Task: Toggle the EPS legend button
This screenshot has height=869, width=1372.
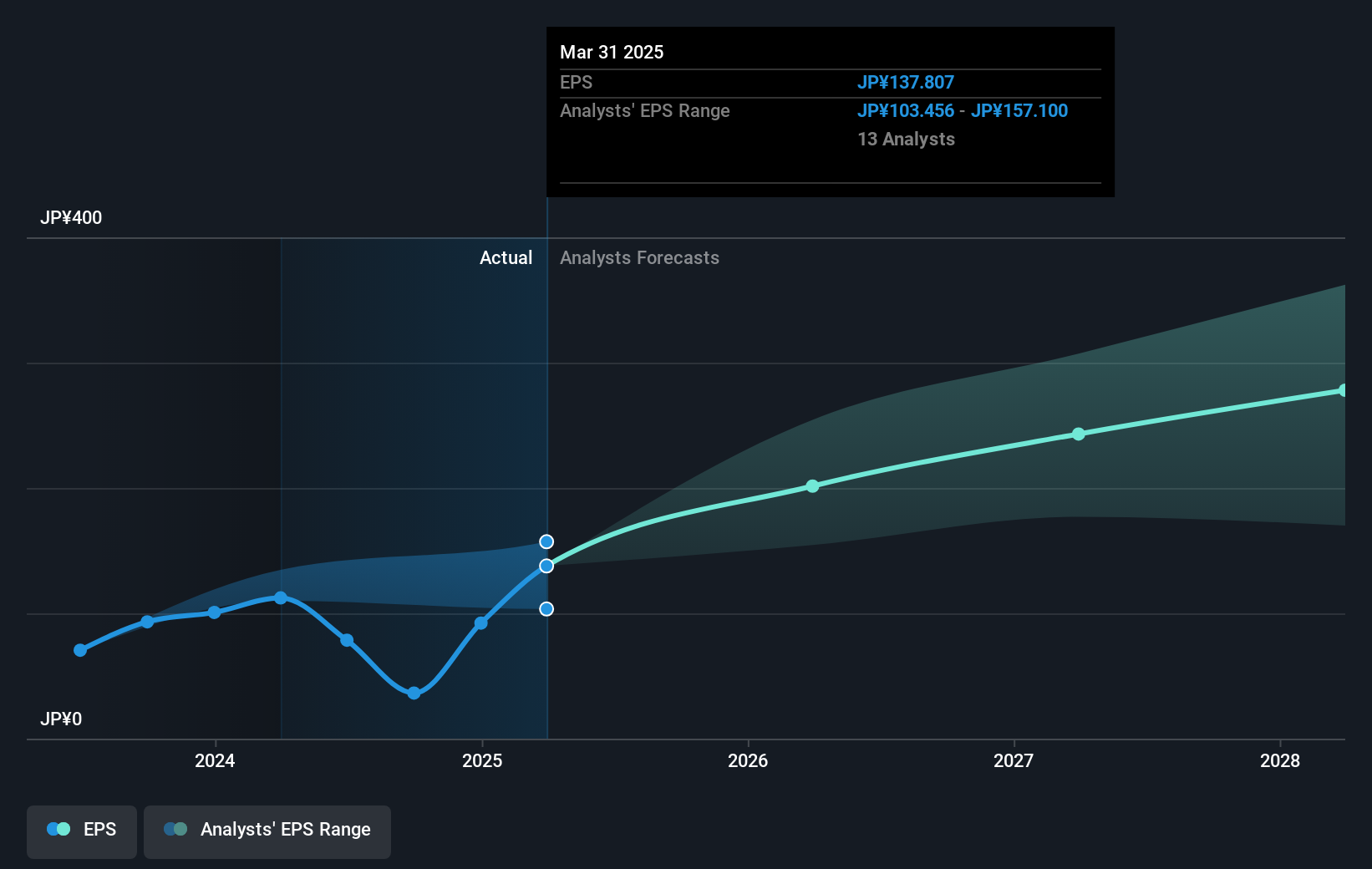Action: pos(82,831)
